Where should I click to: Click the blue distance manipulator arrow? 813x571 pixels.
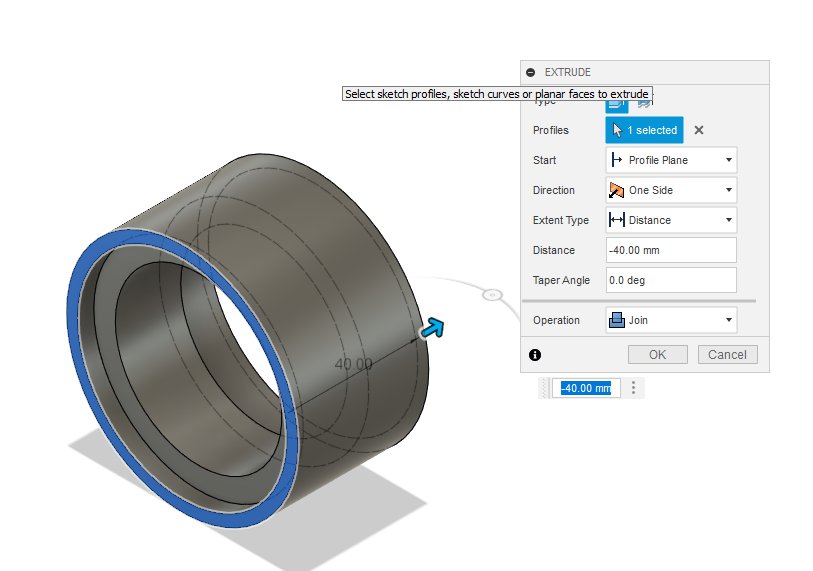pyautogui.click(x=432, y=328)
